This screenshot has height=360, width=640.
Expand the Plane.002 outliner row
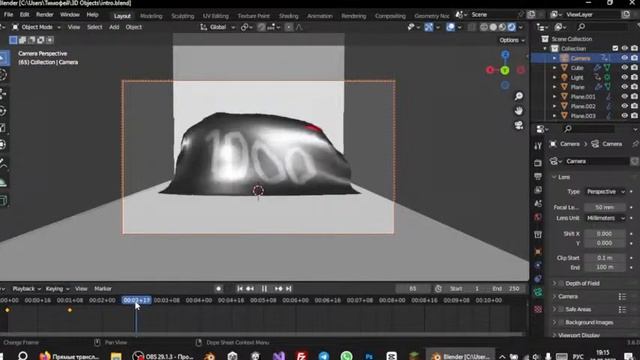[x=554, y=106]
